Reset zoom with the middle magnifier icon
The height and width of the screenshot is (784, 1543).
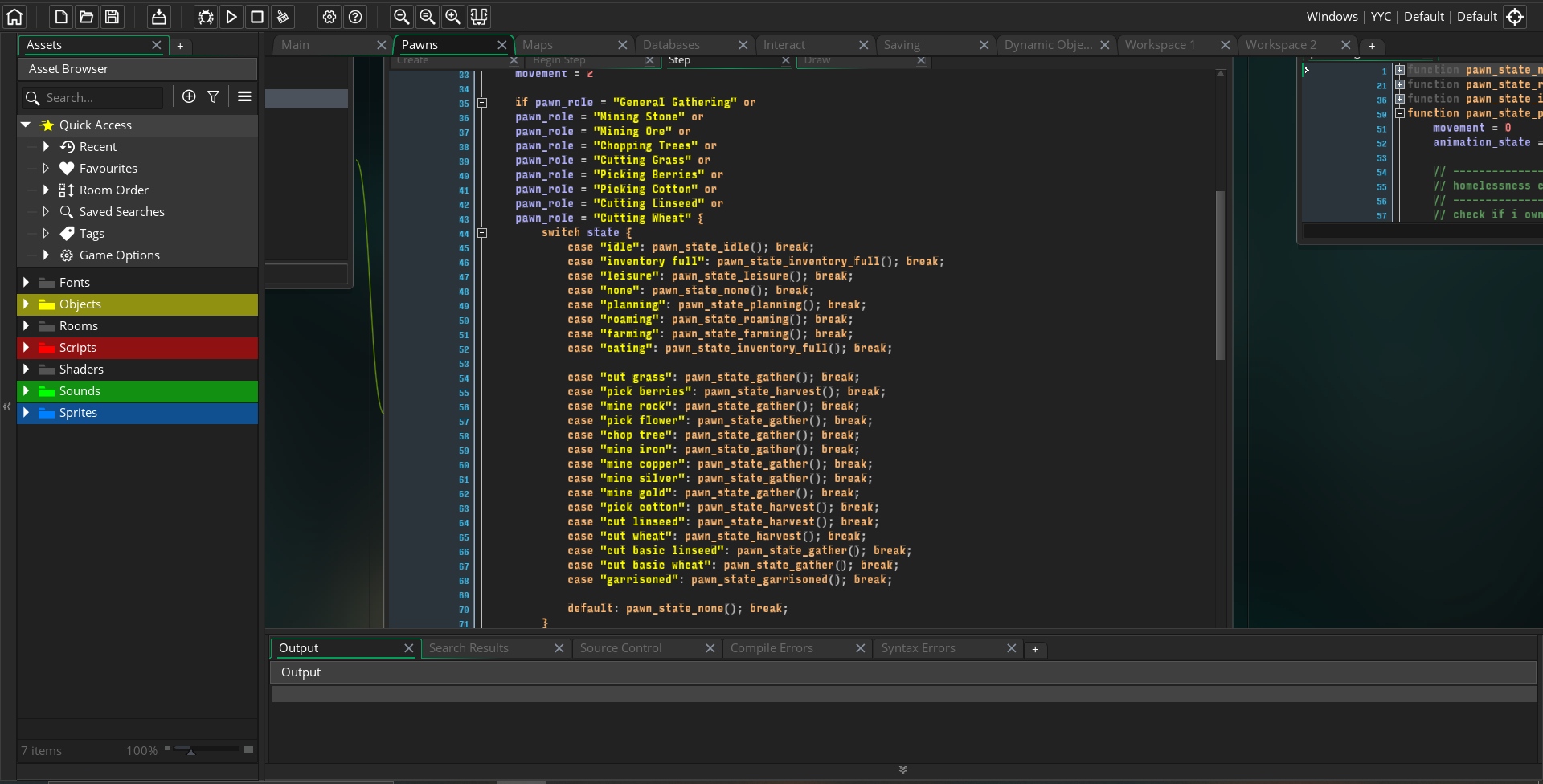(x=428, y=17)
